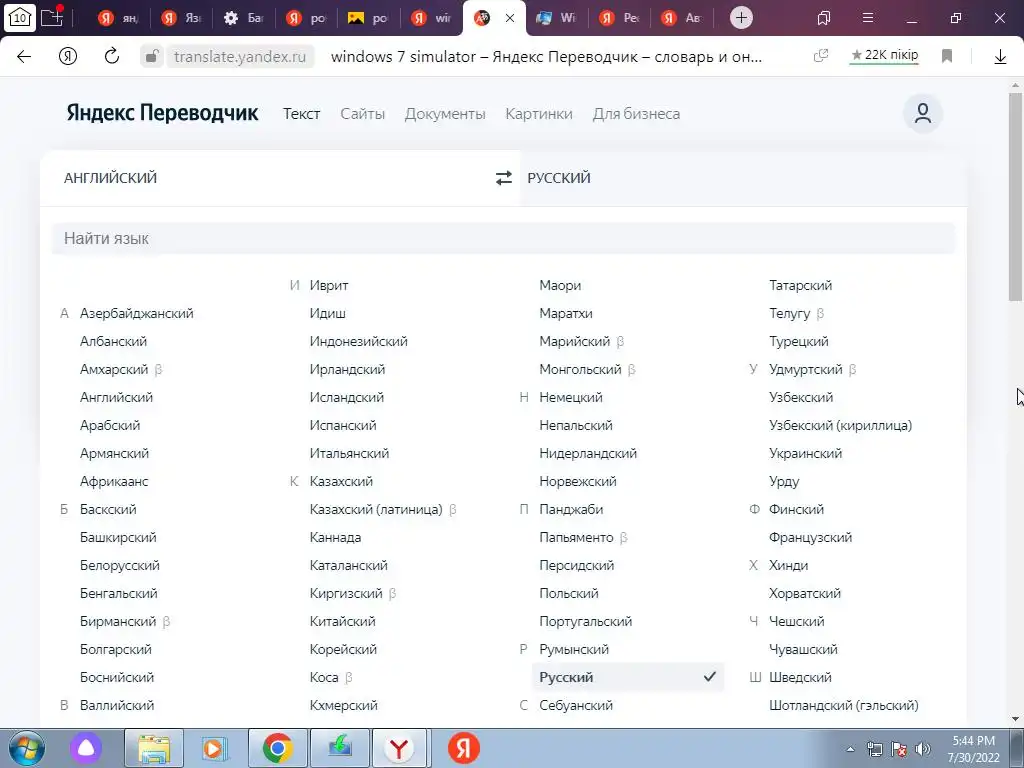Screen dimensions: 1024x768
Task: Select Немецкий language
Action: pos(571,397)
